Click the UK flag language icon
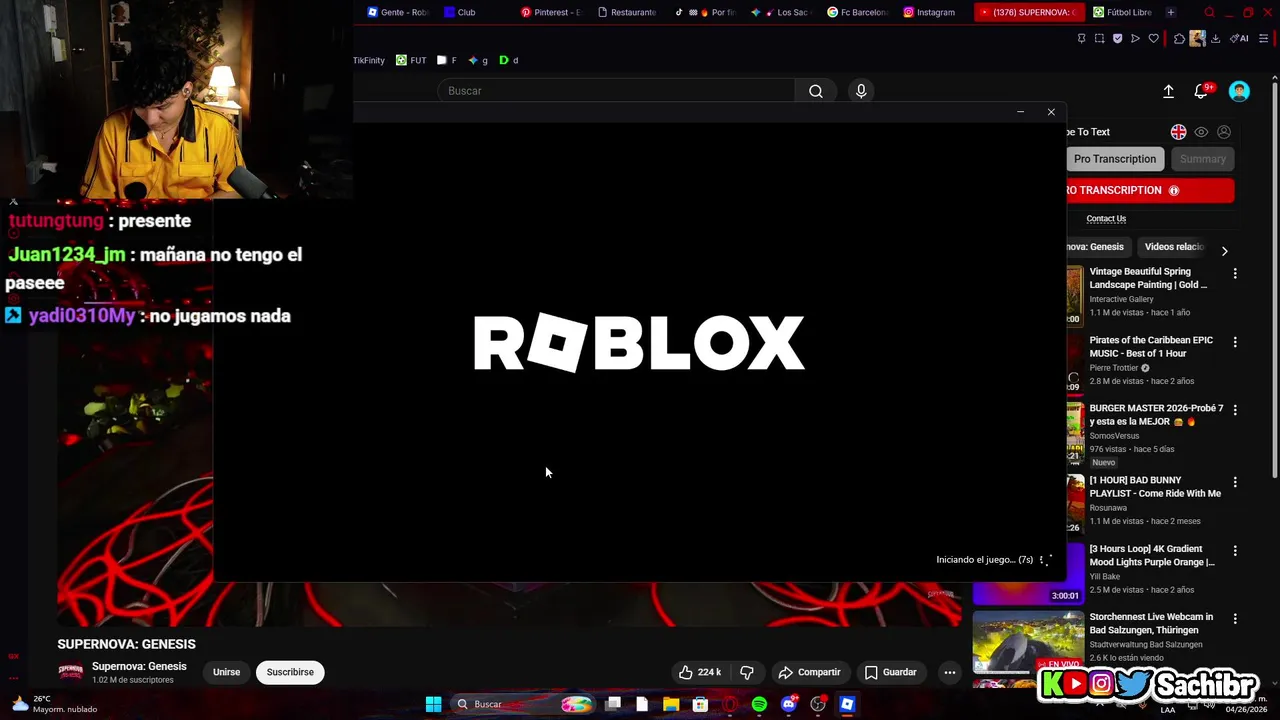This screenshot has width=1280, height=720. point(1178,132)
